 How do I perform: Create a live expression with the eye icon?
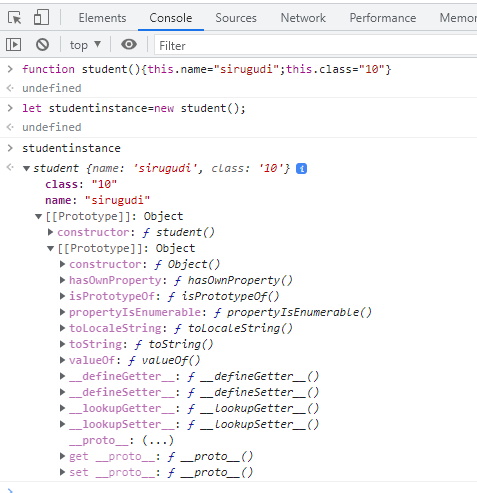129,44
